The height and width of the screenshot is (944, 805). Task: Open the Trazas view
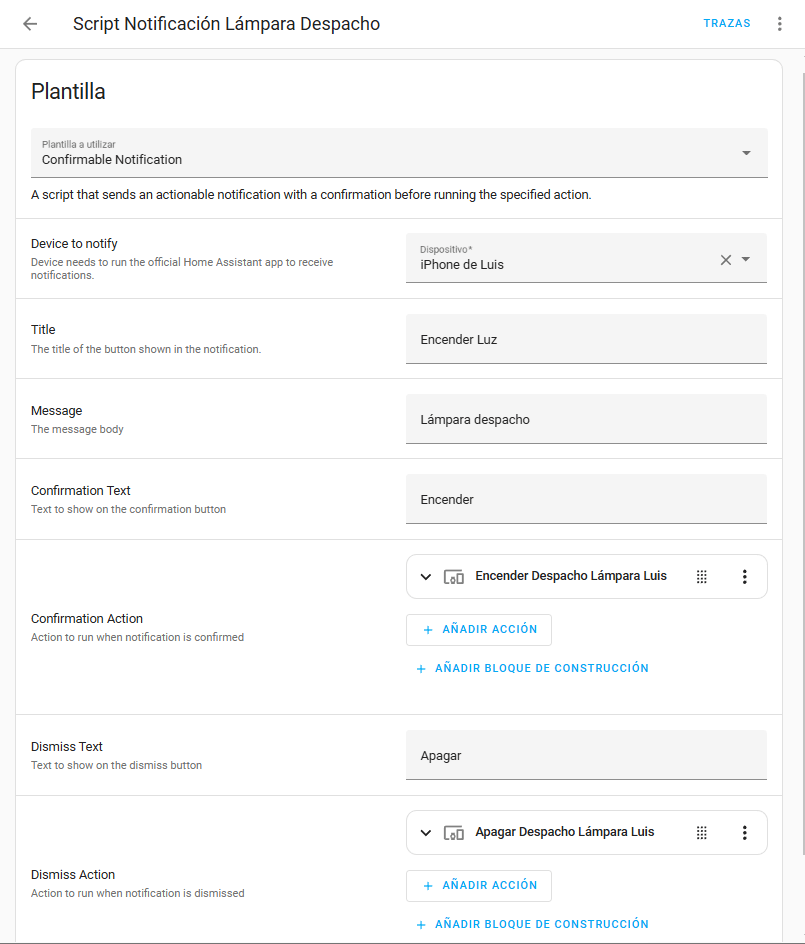click(x=727, y=24)
